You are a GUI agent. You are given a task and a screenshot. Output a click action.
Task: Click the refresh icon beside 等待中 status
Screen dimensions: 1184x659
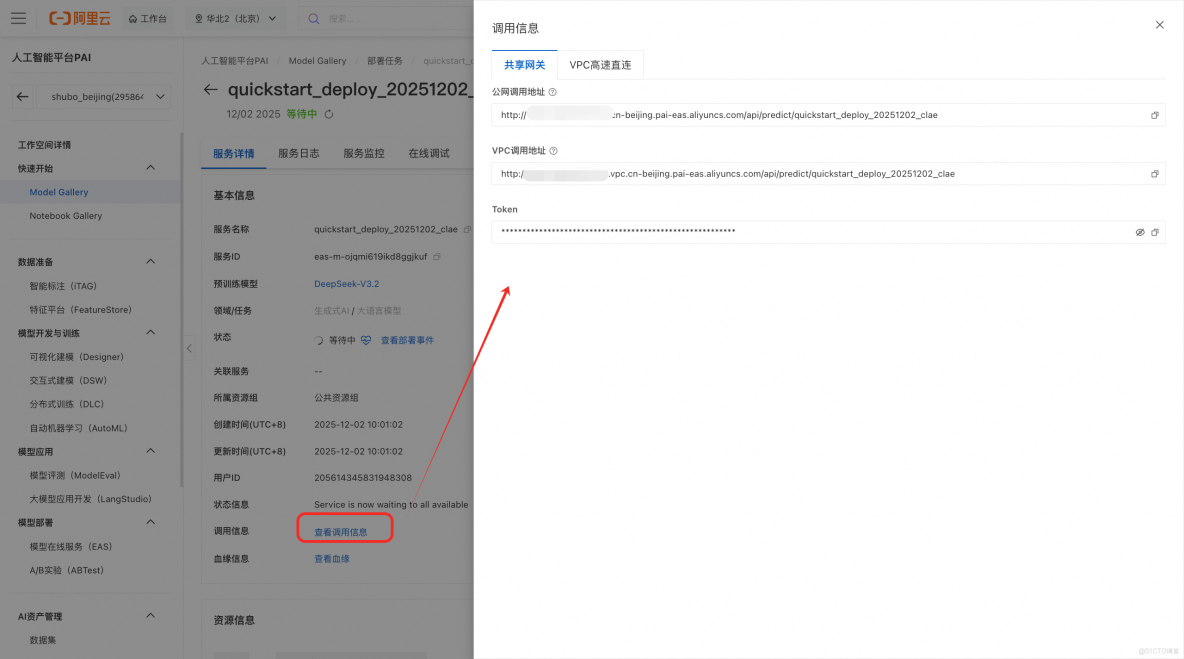tap(328, 113)
